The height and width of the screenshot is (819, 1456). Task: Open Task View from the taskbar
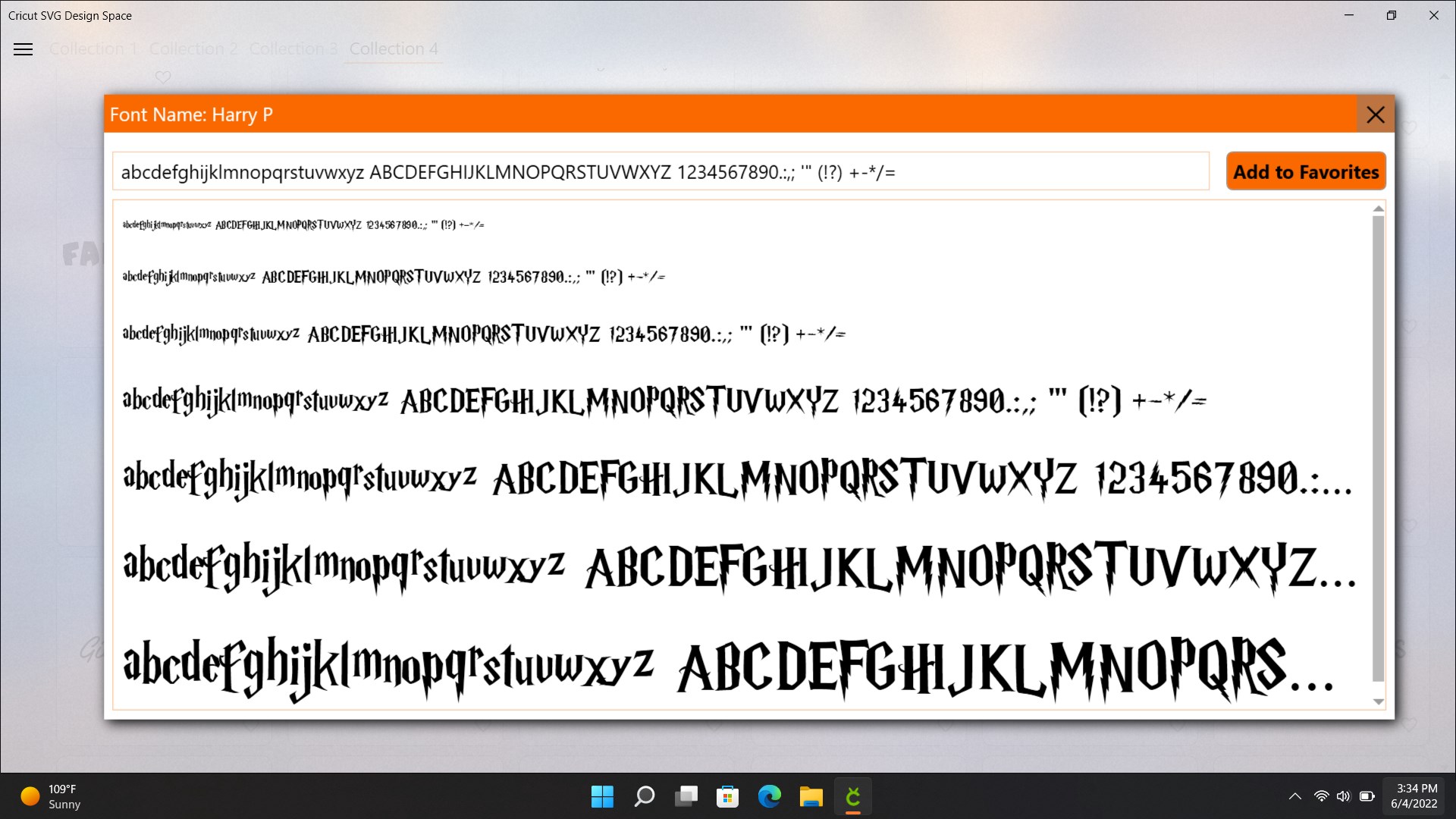(686, 796)
